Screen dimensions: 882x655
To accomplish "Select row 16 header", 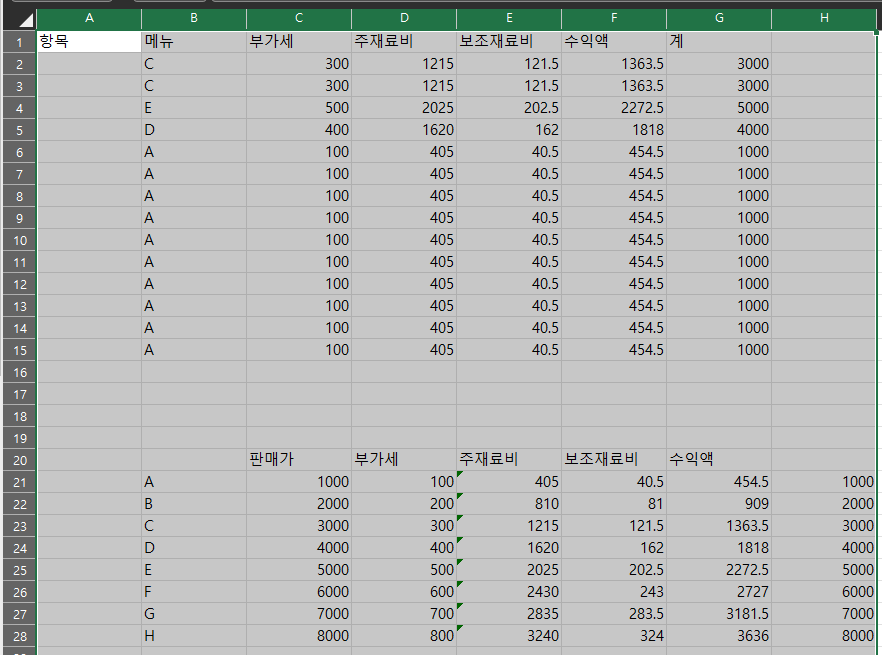I will click(20, 373).
